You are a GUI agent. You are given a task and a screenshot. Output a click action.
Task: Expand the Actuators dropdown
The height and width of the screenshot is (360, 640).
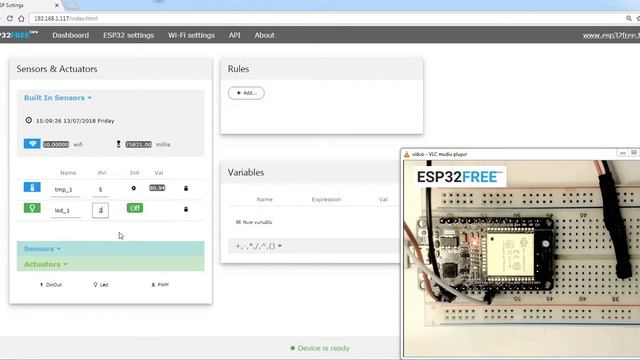tap(45, 264)
